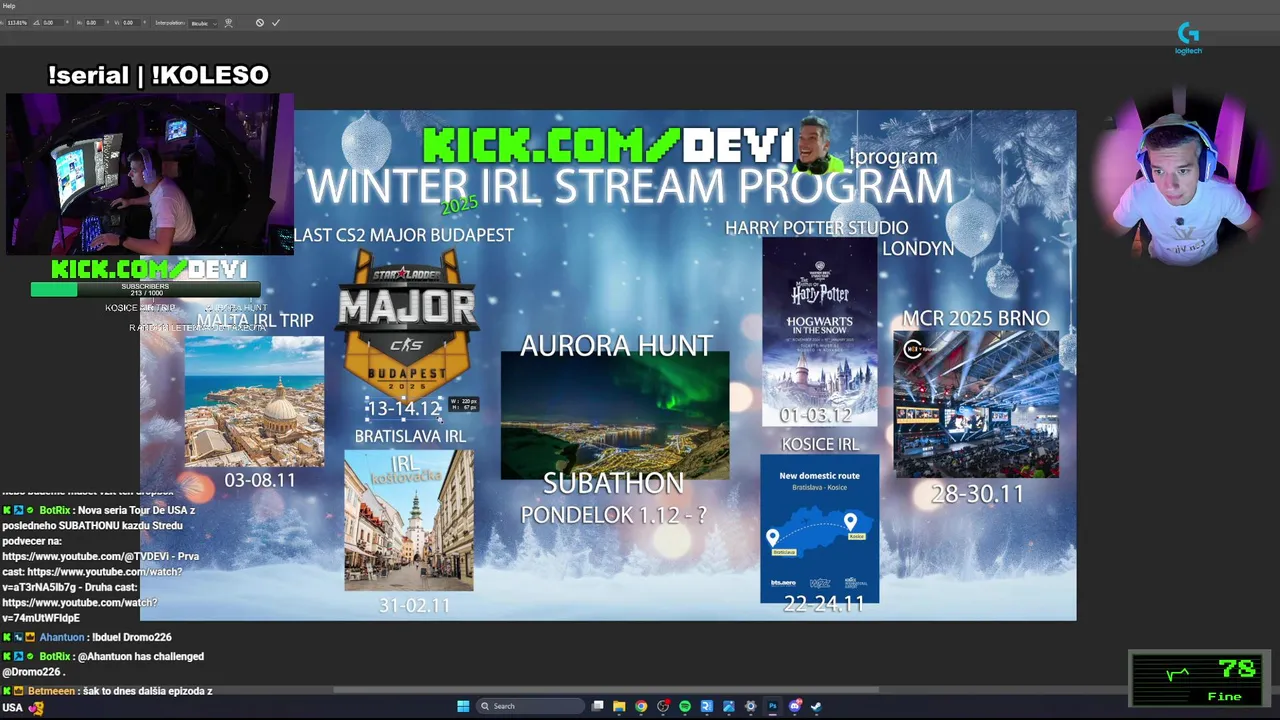Click the taskbar Search box
The width and height of the screenshot is (1280, 720).
(x=530, y=706)
